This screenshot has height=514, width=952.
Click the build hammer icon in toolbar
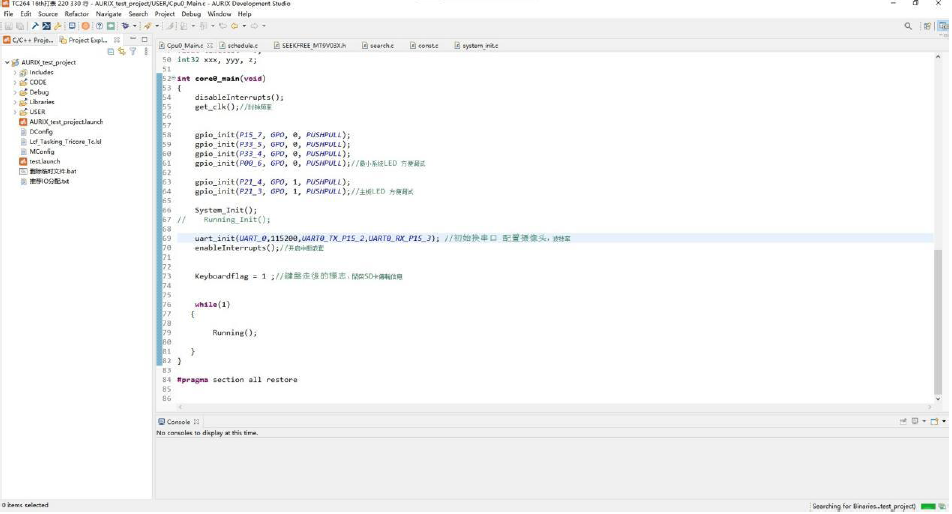(x=34, y=26)
